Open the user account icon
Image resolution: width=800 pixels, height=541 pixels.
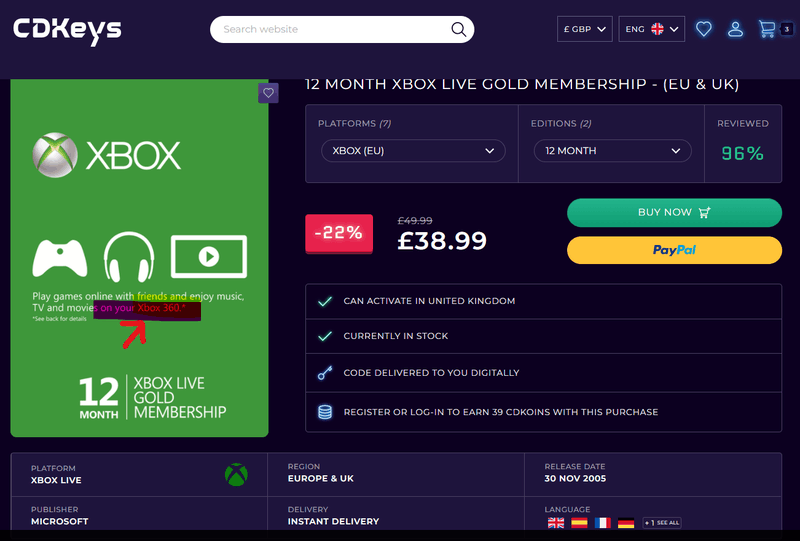pos(736,29)
